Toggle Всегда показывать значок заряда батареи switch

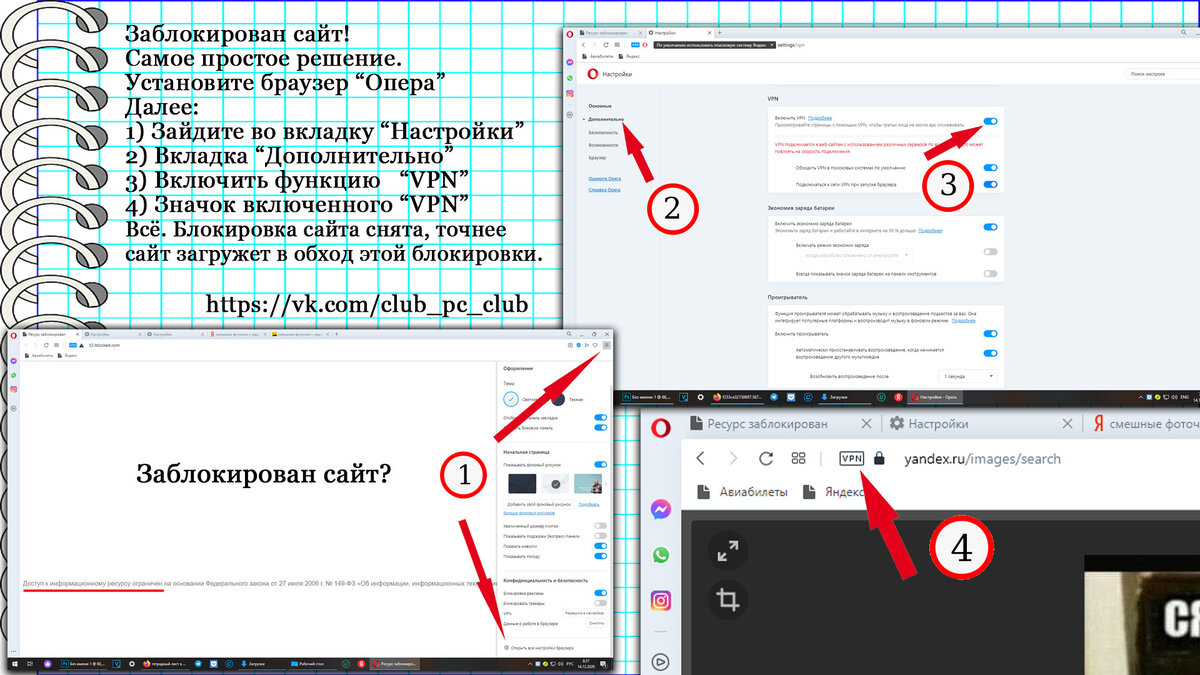point(990,273)
